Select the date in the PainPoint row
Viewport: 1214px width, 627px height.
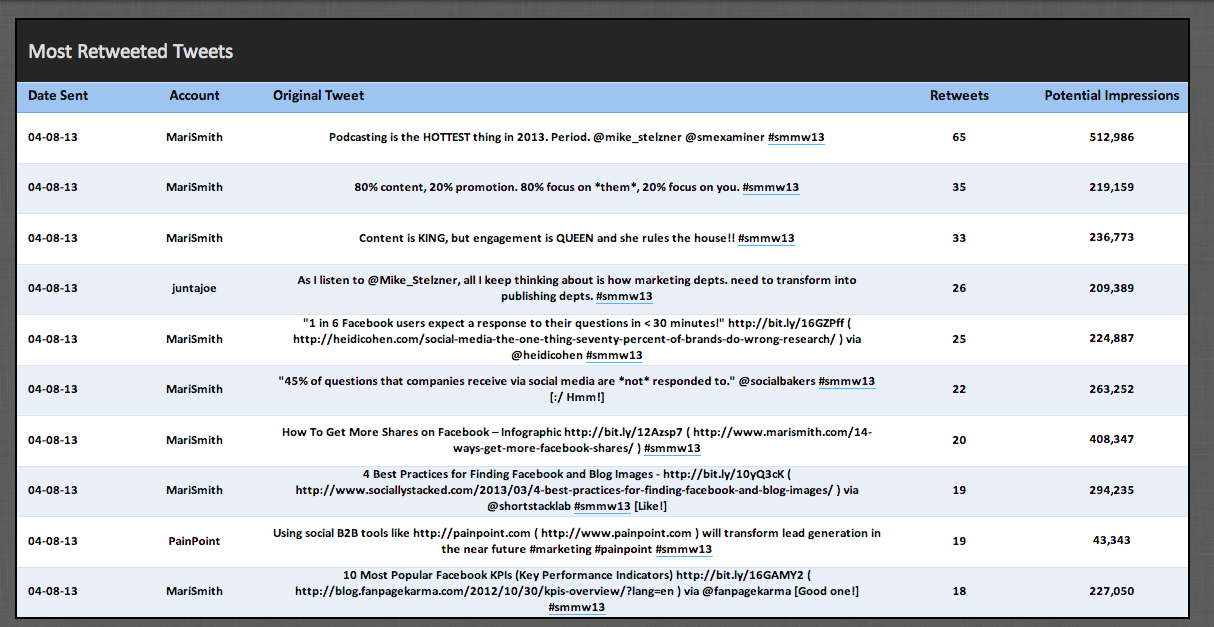point(53,541)
